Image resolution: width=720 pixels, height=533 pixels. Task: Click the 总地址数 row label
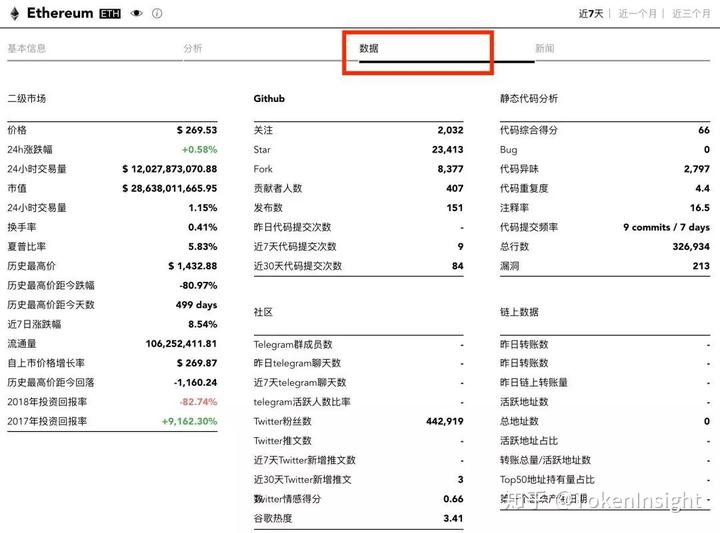tap(519, 421)
